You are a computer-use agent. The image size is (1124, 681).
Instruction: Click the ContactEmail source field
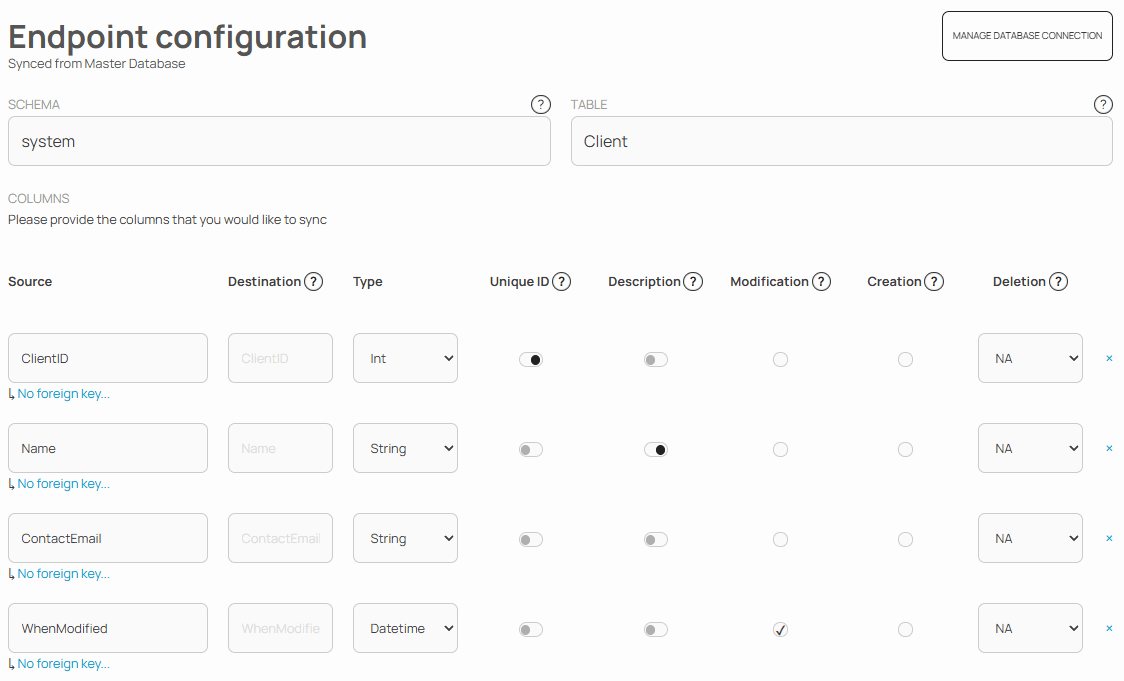pyautogui.click(x=108, y=538)
